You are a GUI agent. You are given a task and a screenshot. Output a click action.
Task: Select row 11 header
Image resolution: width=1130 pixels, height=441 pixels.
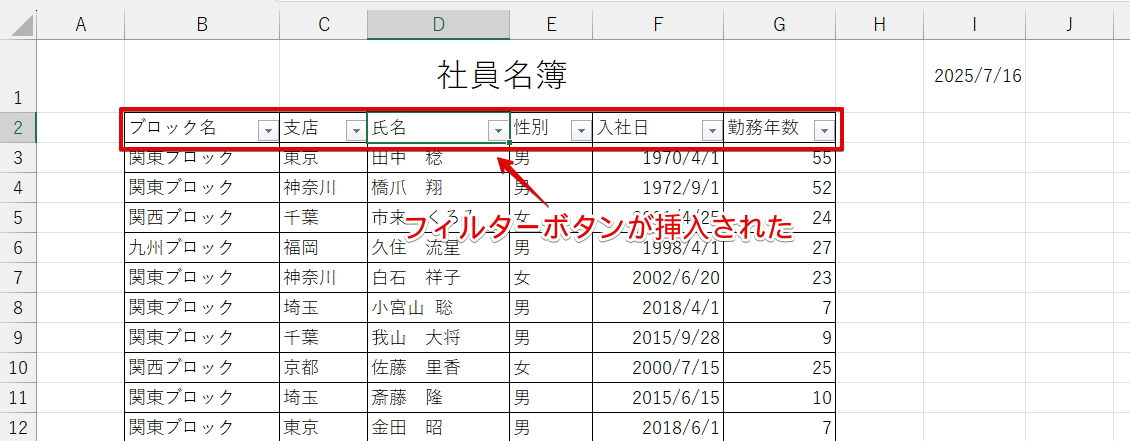(x=18, y=398)
